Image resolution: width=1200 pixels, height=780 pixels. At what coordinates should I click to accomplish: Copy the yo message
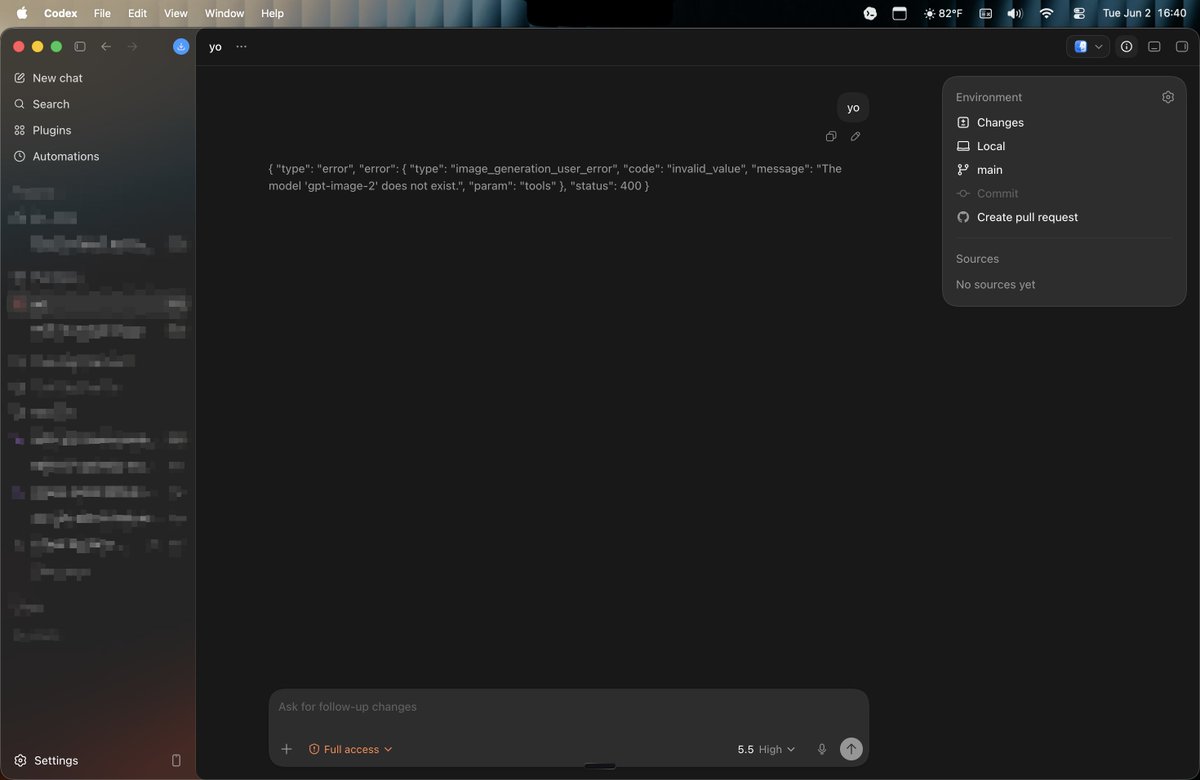[x=831, y=136]
